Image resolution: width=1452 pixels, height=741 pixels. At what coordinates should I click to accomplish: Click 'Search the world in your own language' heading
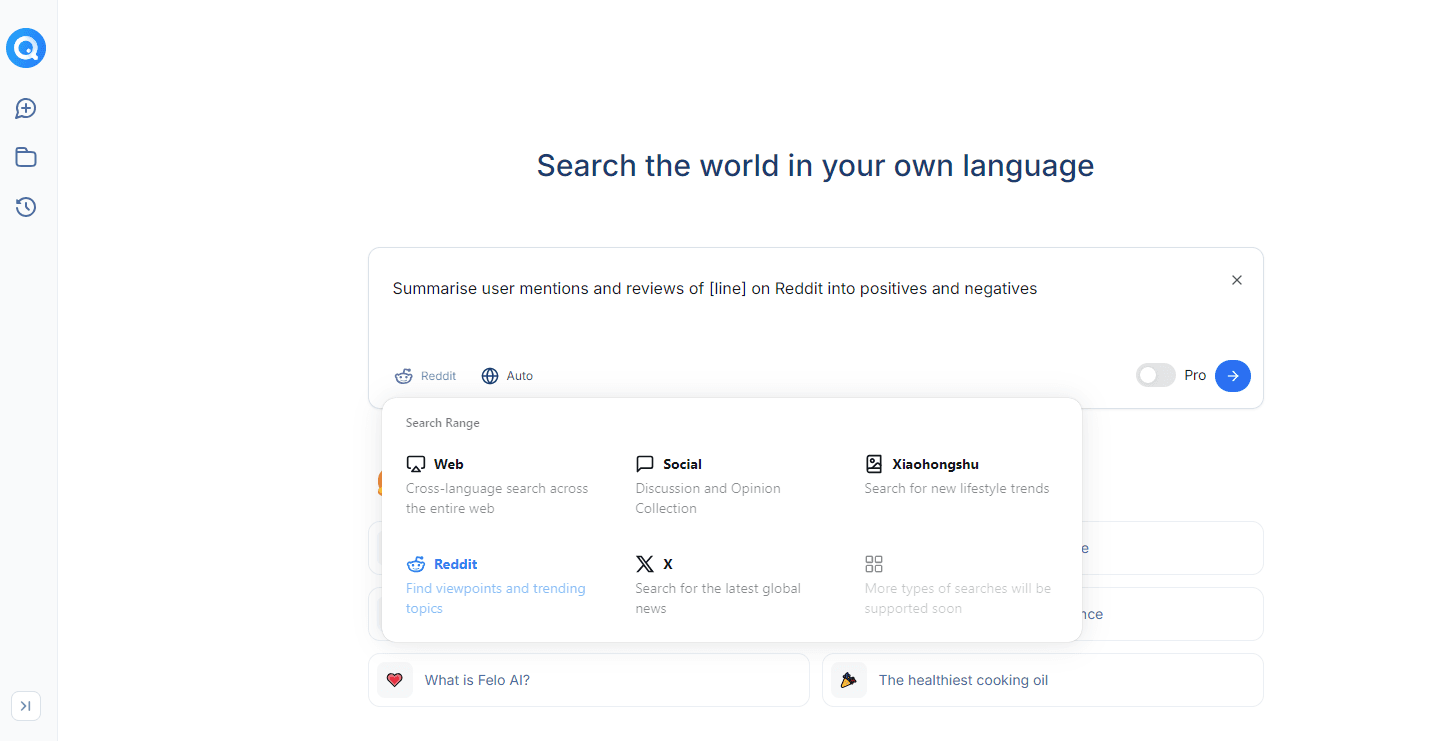[x=815, y=165]
